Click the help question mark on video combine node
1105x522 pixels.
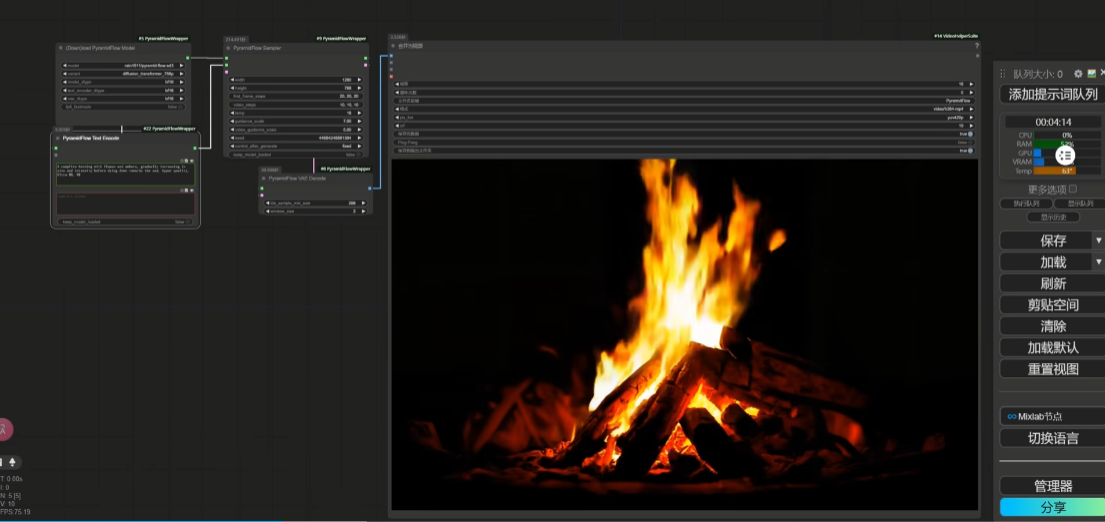[x=976, y=46]
